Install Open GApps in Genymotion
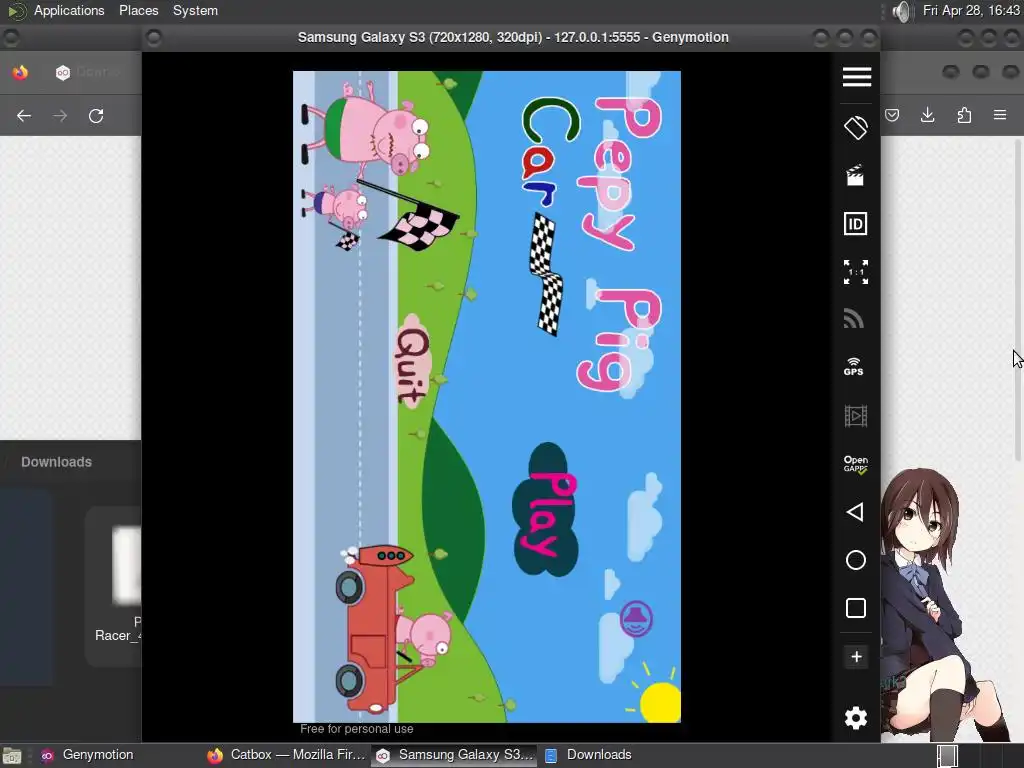 click(856, 464)
